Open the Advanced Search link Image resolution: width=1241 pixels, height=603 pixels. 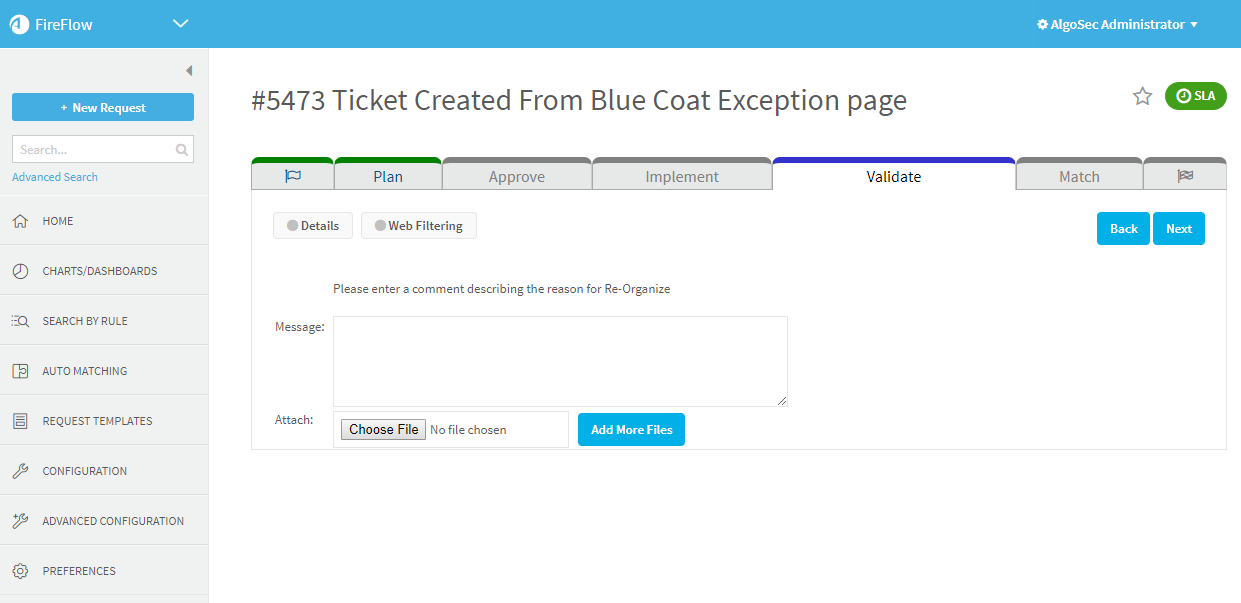pyautogui.click(x=55, y=177)
